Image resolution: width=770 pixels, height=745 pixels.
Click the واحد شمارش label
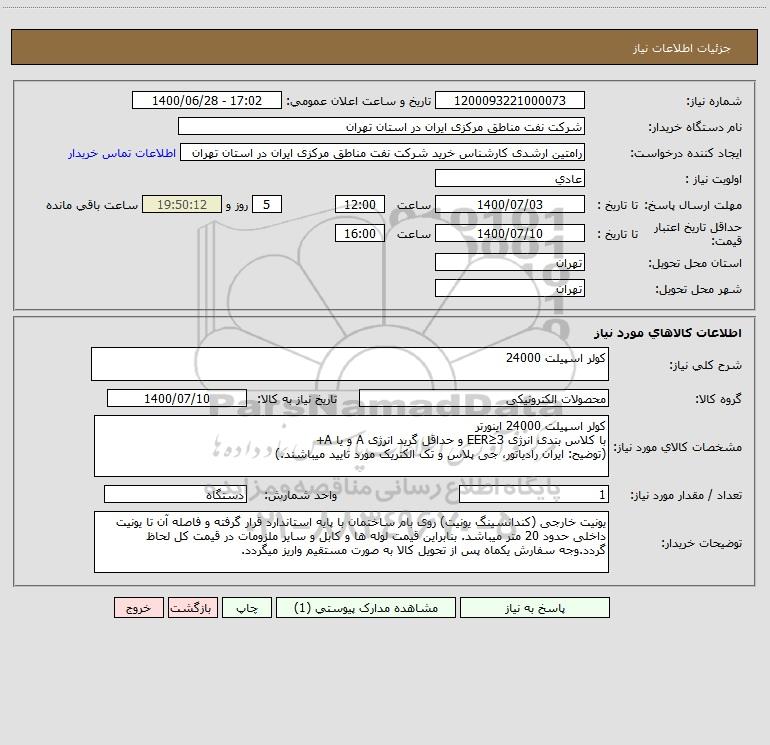301,495
